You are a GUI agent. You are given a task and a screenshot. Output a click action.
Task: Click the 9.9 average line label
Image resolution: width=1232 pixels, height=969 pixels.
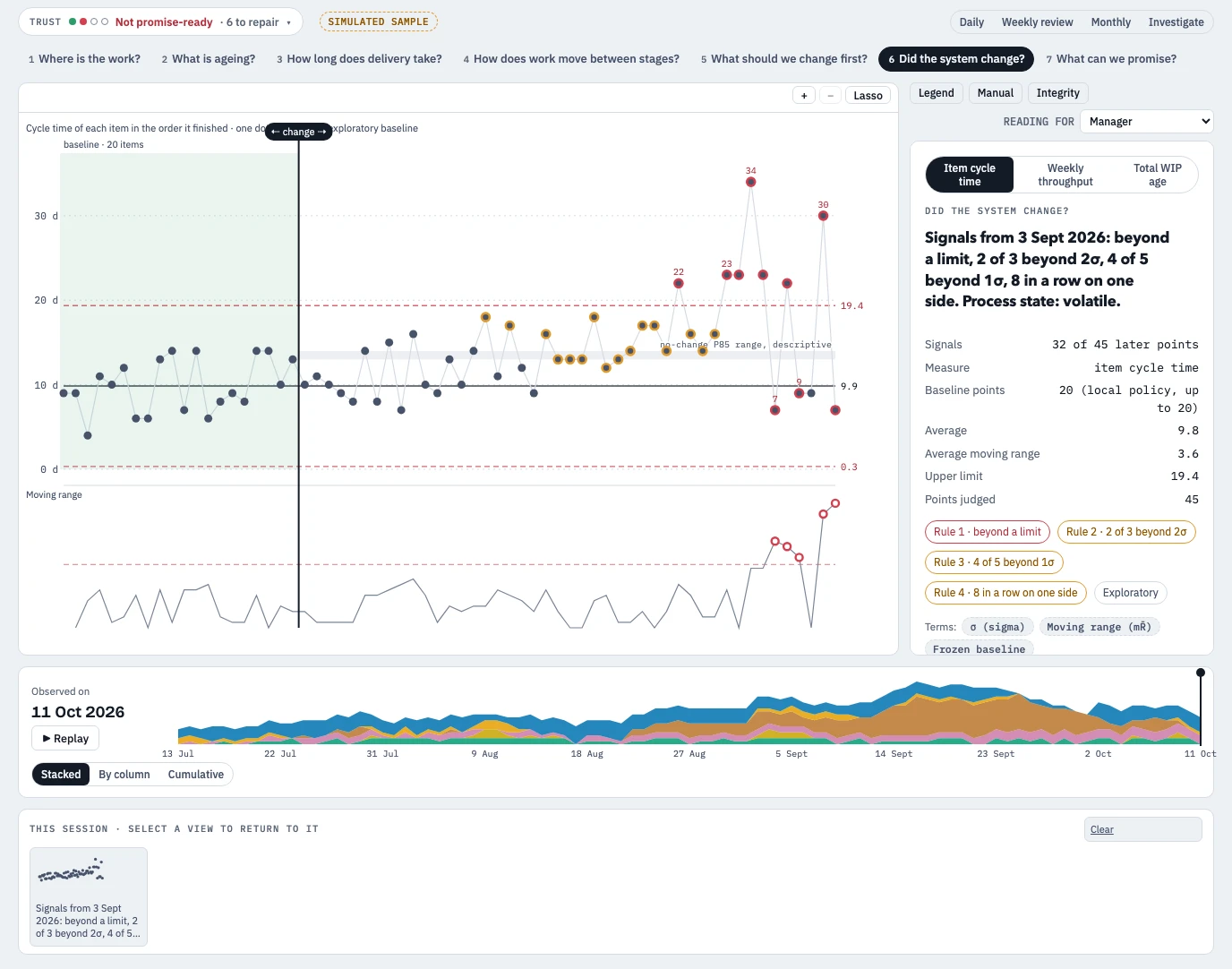[x=849, y=387]
